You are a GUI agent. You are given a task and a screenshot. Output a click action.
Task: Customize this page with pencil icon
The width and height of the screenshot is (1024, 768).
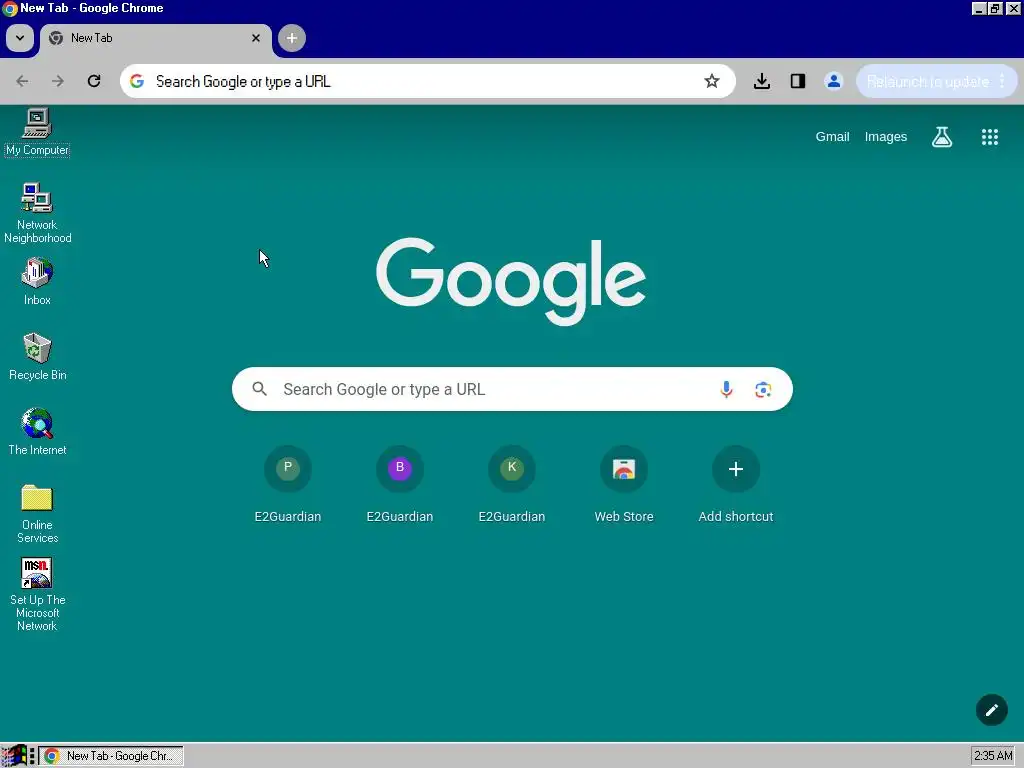tap(991, 710)
